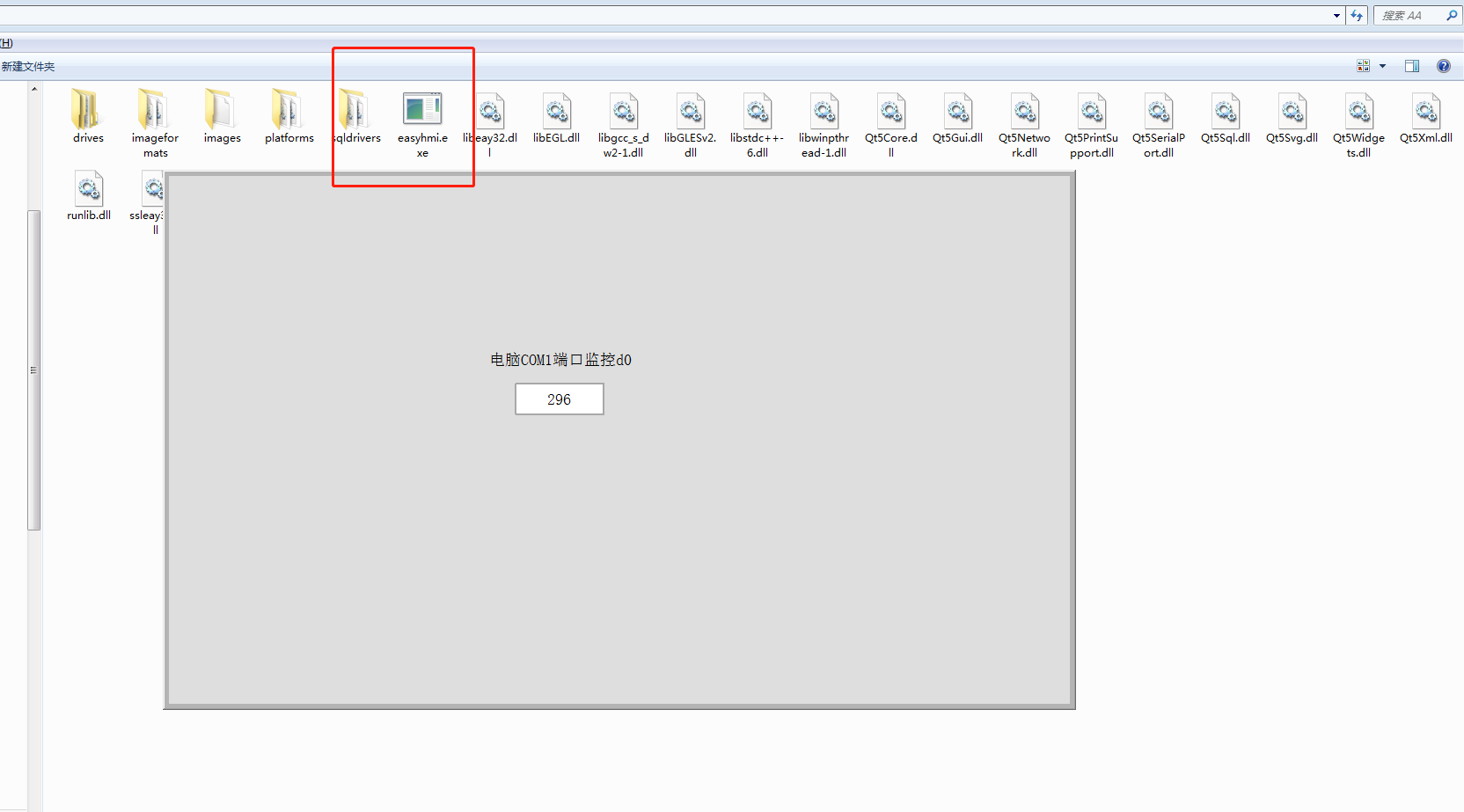Click the d0 value field showing 296

click(559, 399)
